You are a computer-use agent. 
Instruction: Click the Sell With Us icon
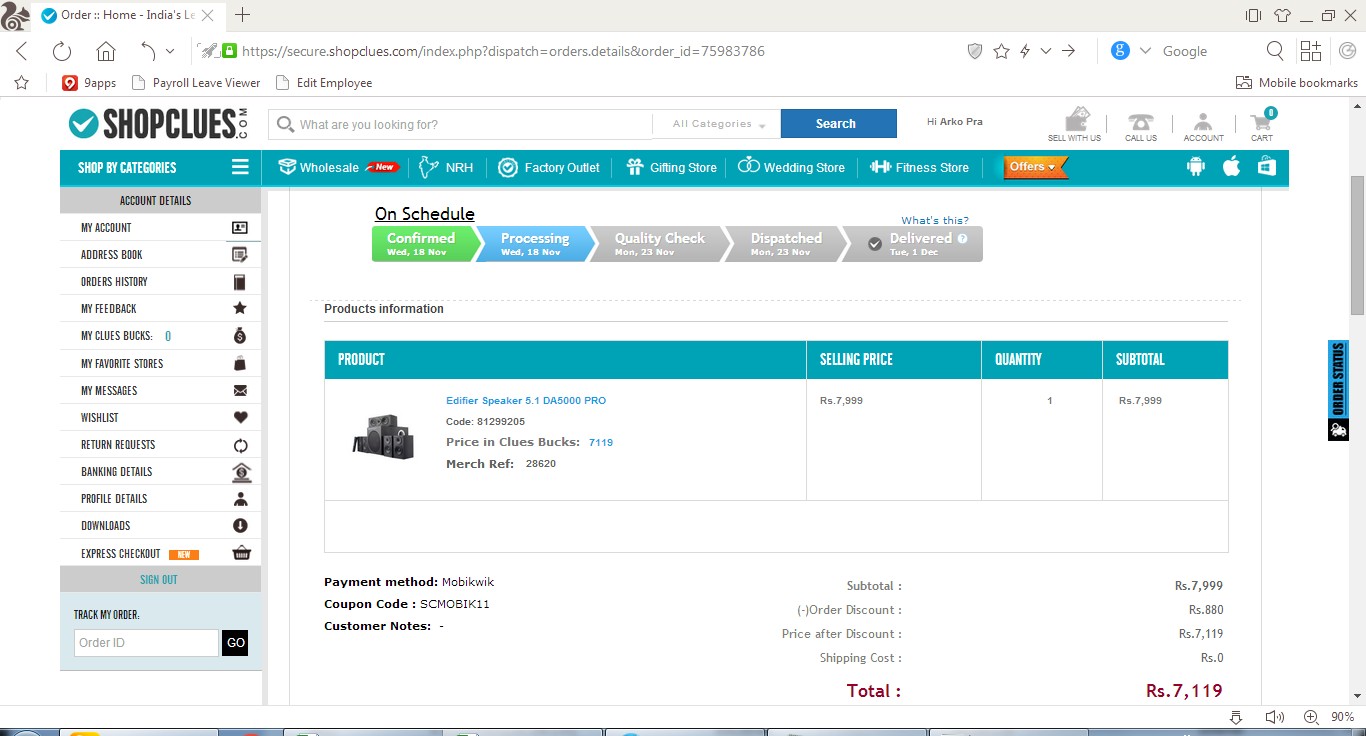[1075, 121]
